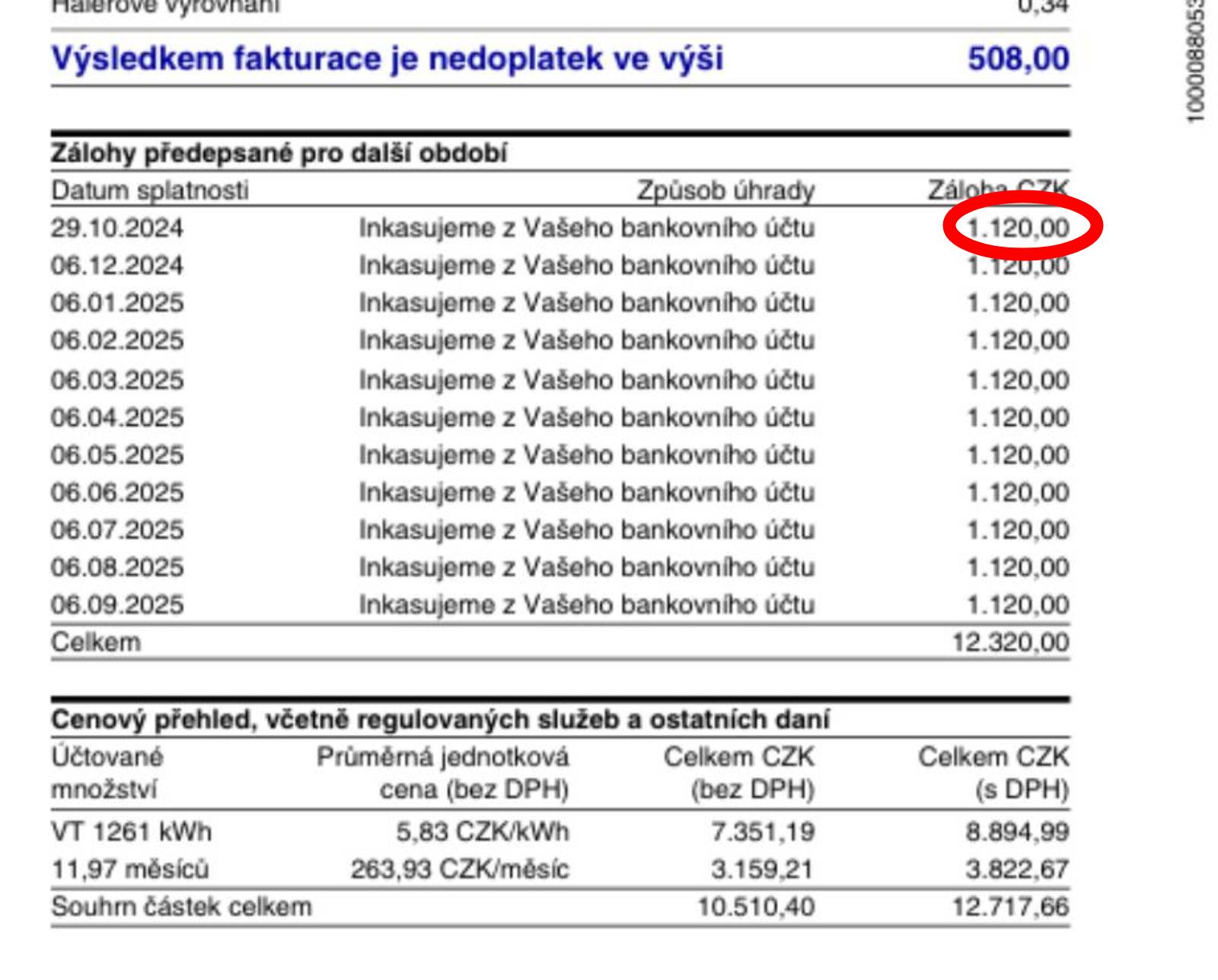The width and height of the screenshot is (1218, 980).
Task: Click the total advances value 12.320,00
Action: point(1011,643)
